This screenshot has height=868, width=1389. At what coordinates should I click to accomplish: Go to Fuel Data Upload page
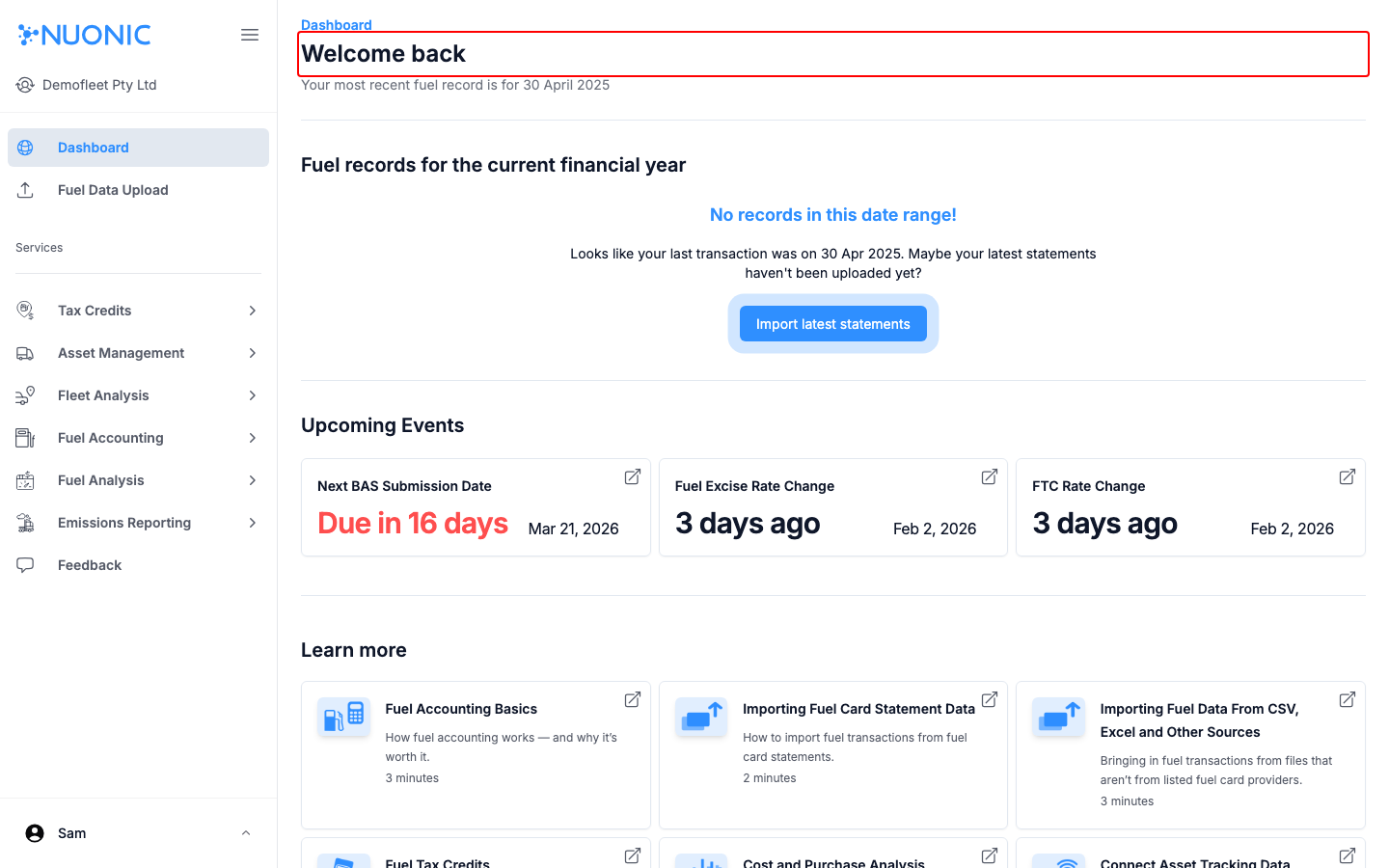point(113,190)
